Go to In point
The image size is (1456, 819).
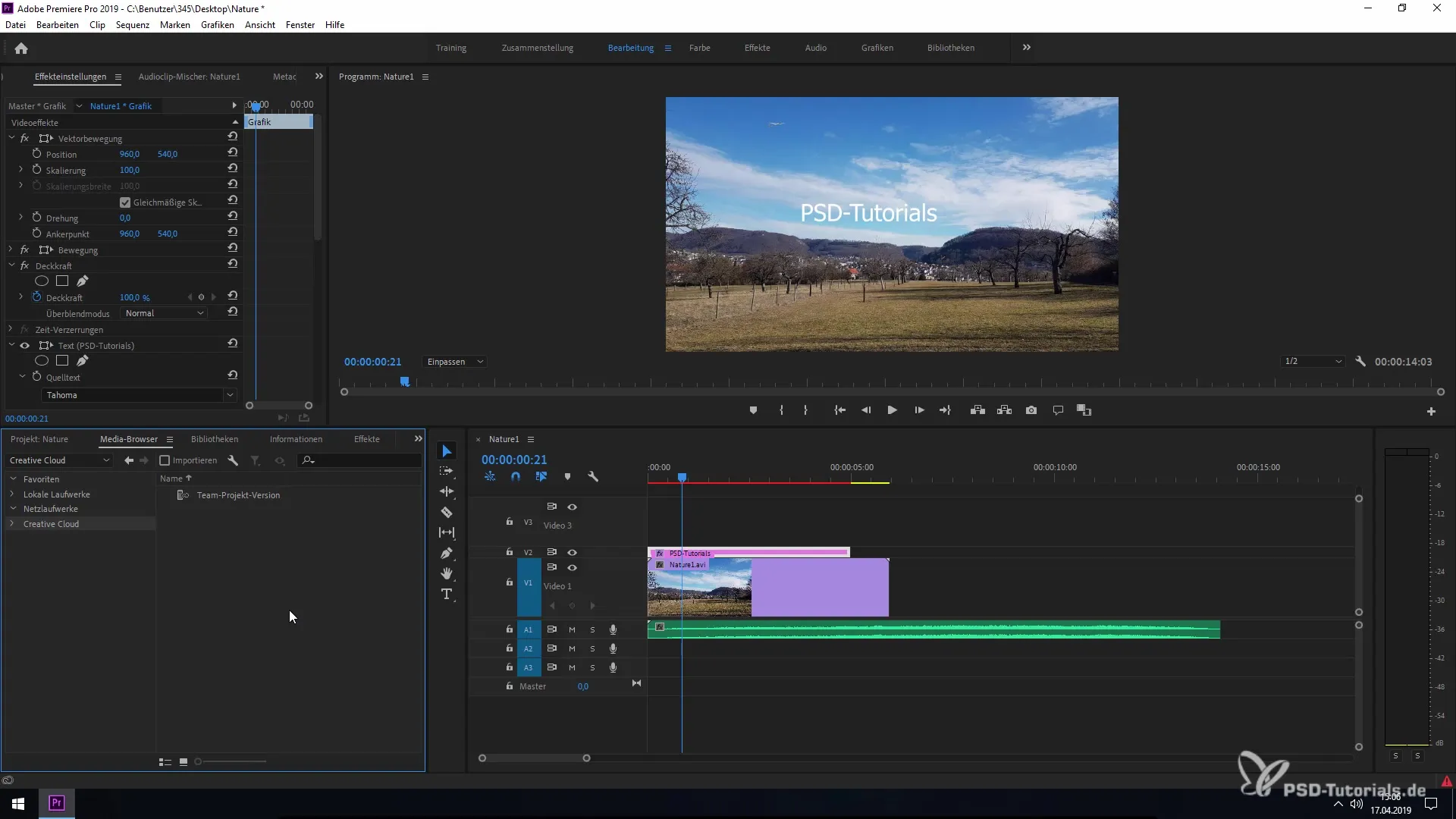click(839, 410)
